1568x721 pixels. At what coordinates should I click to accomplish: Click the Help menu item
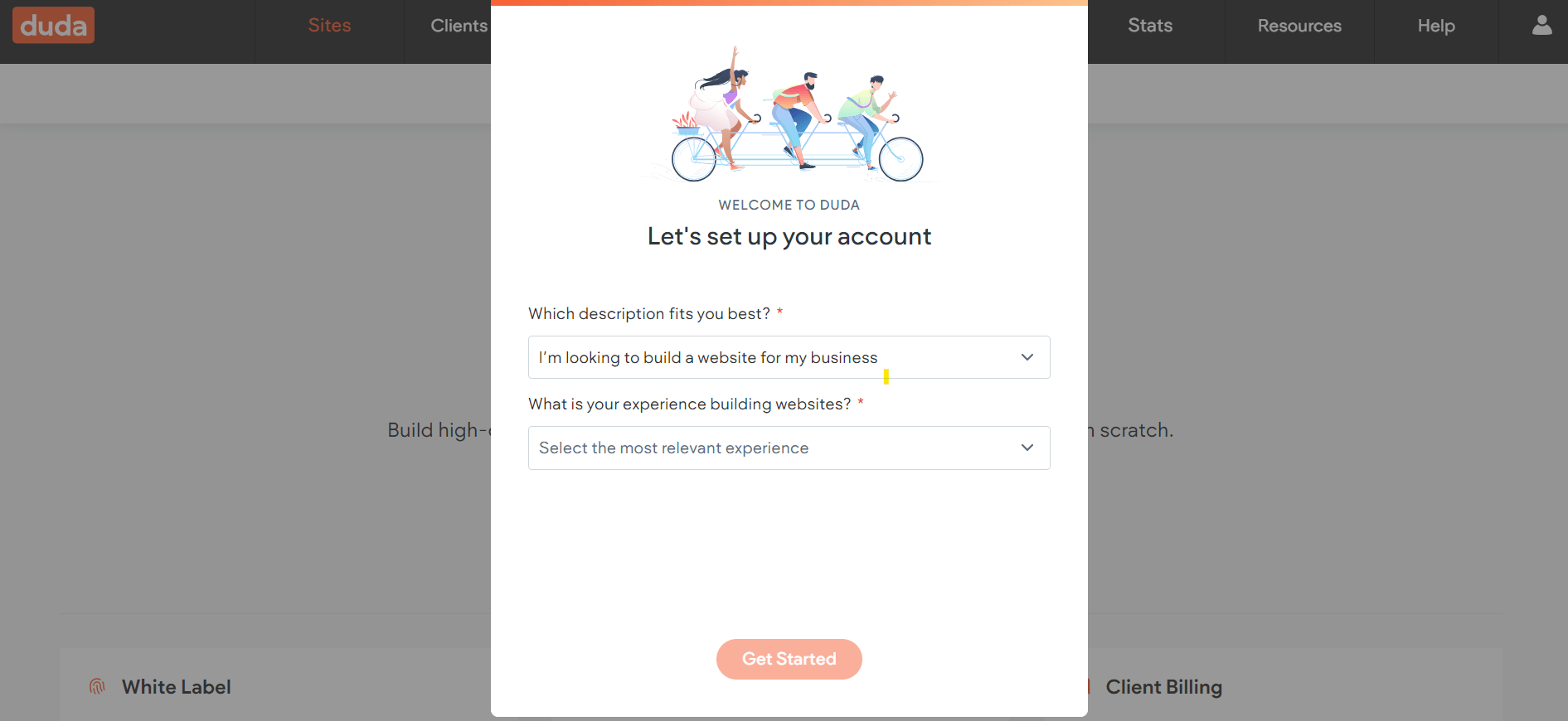pyautogui.click(x=1435, y=26)
